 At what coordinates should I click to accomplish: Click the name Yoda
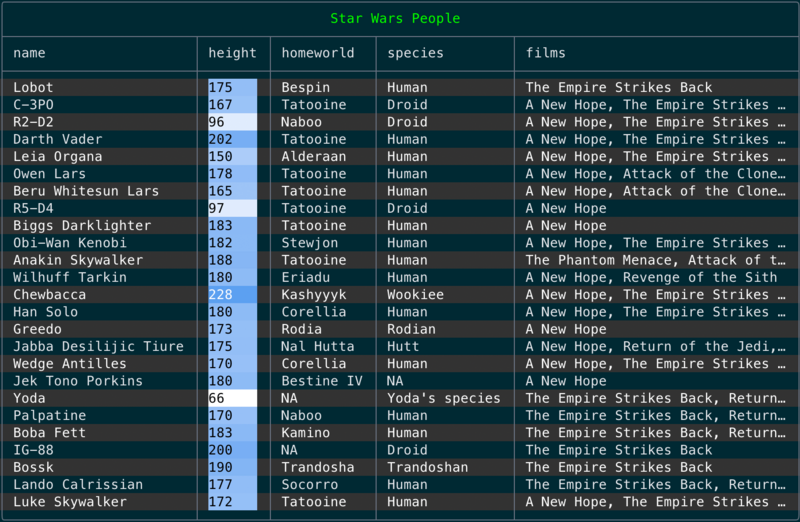click(x=29, y=399)
